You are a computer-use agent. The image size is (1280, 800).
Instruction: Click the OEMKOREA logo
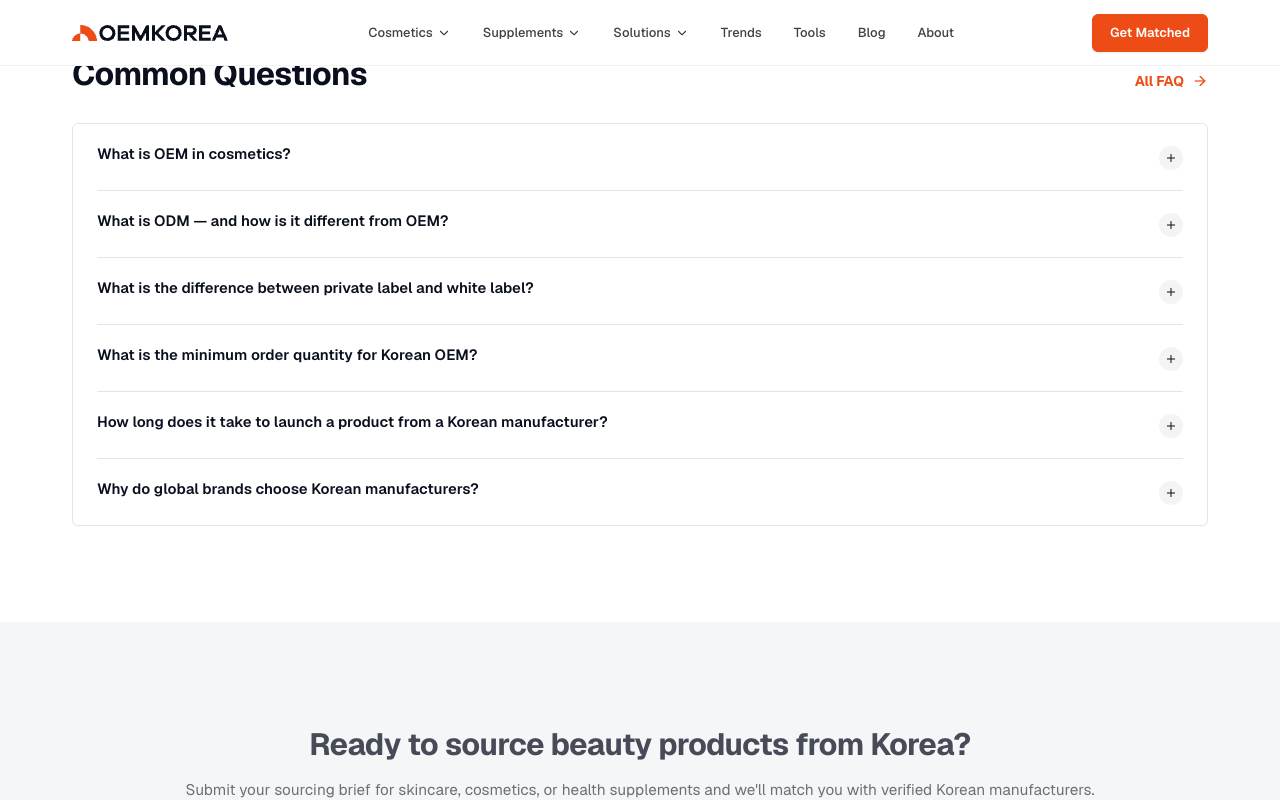[150, 33]
